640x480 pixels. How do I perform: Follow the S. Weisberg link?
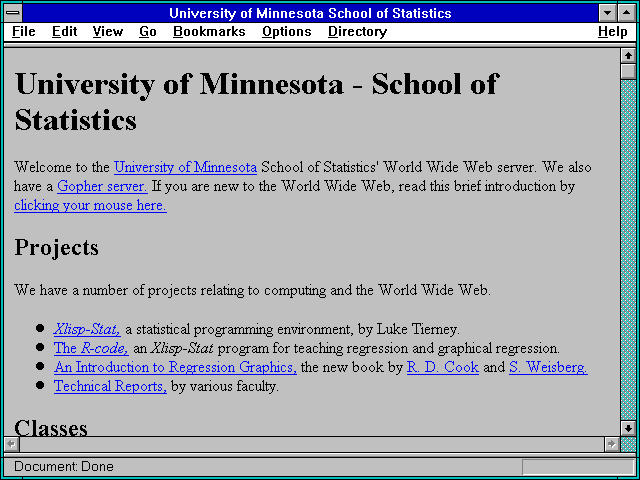[548, 367]
